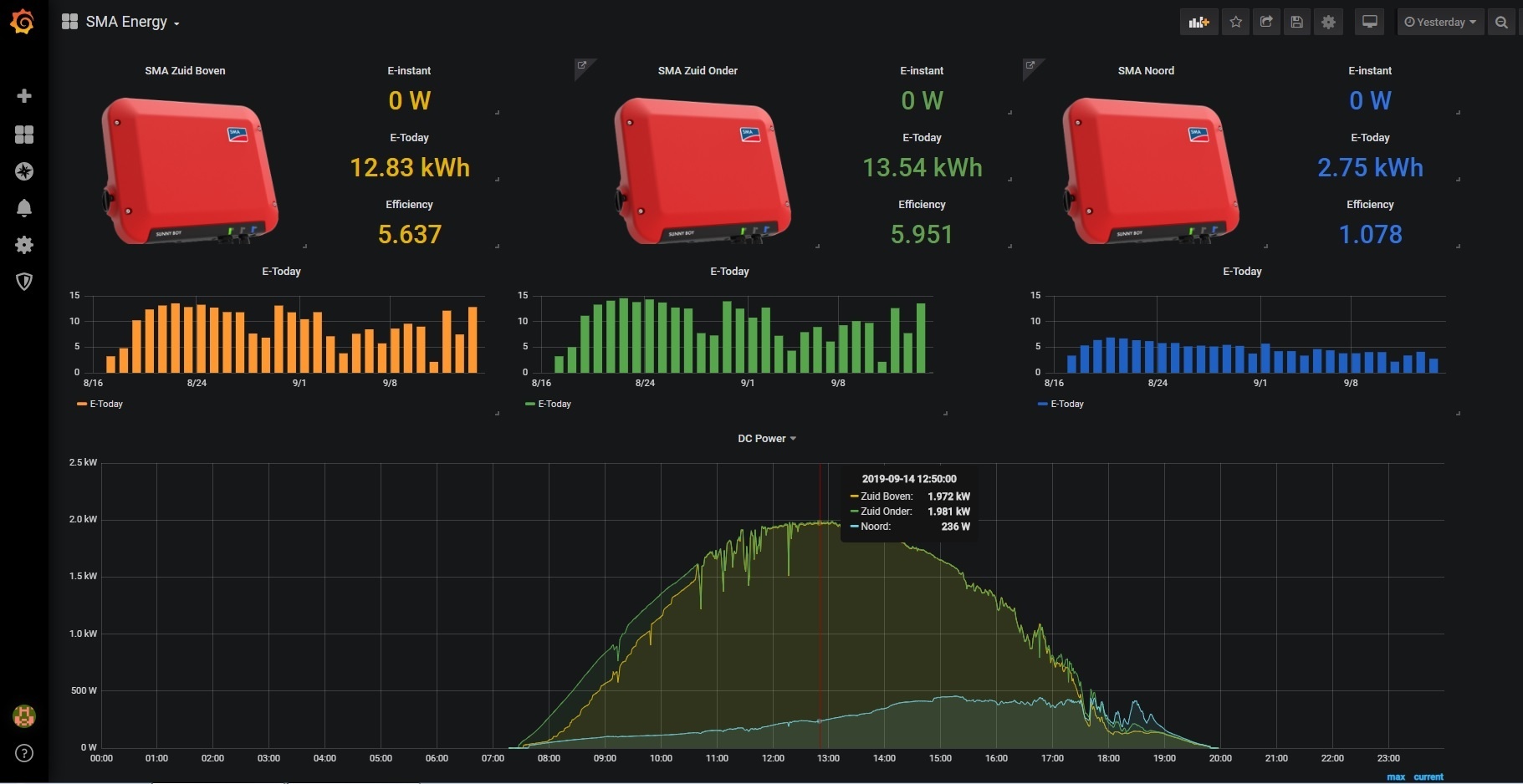The height and width of the screenshot is (784, 1523).
Task: Click the 13:00 label on the DC Power time axis
Action: (828, 759)
